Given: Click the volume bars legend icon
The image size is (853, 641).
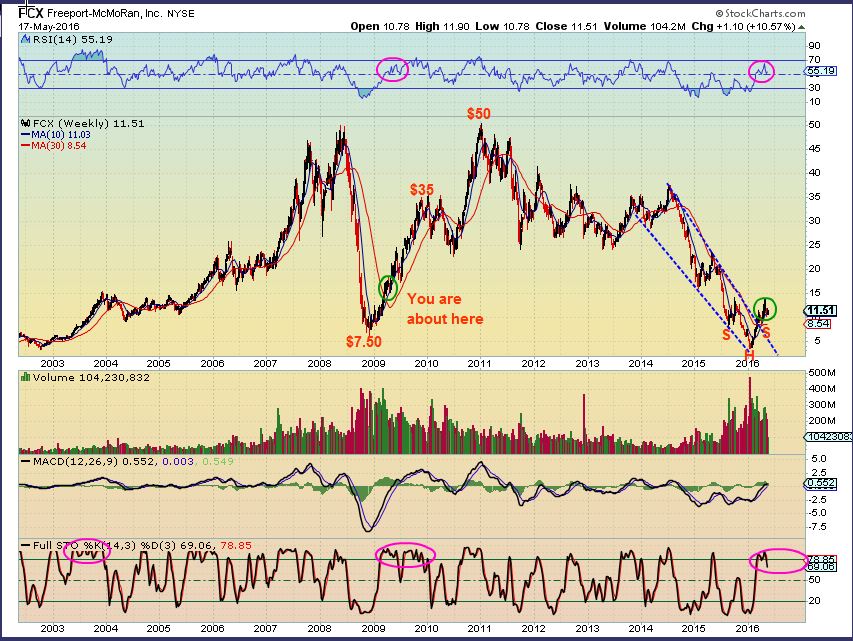Looking at the screenshot, I should tap(25, 377).
